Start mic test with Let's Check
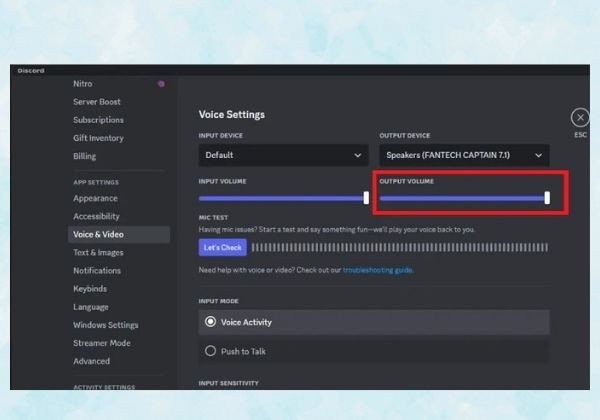Screen dimensions: 600x420 tap(223, 247)
